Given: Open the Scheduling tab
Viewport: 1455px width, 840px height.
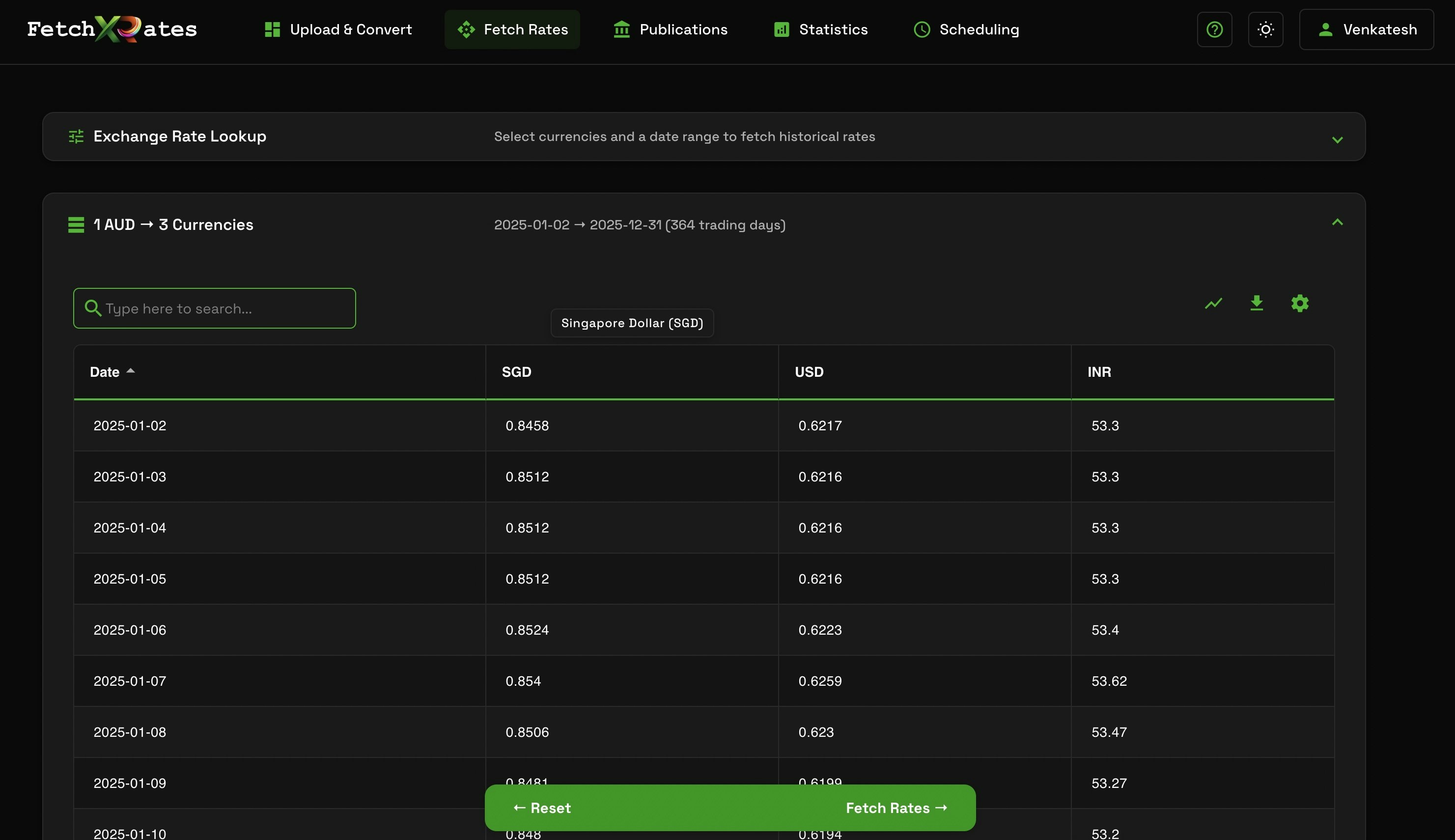Looking at the screenshot, I should (966, 29).
